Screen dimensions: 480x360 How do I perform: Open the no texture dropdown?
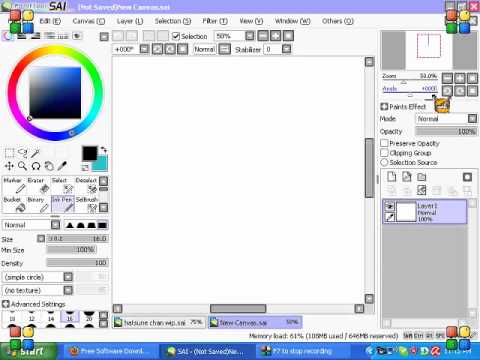point(68,290)
